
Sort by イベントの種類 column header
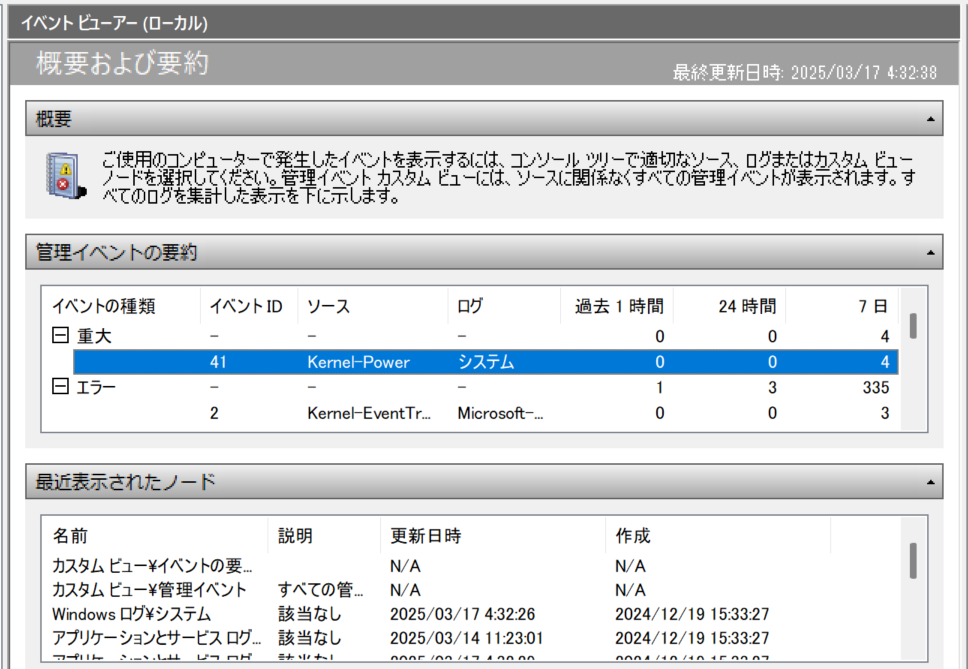point(104,306)
